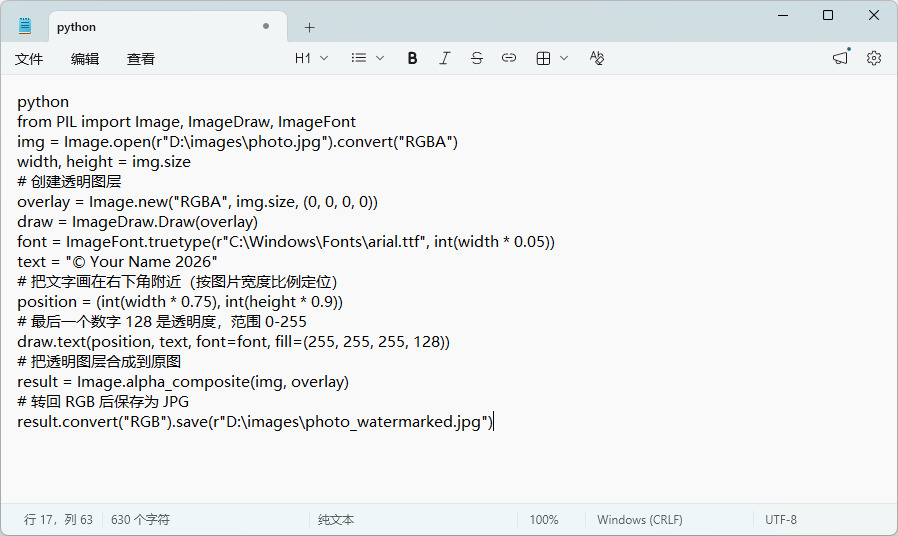Click the 'overlay = Image.new' line

point(198,202)
